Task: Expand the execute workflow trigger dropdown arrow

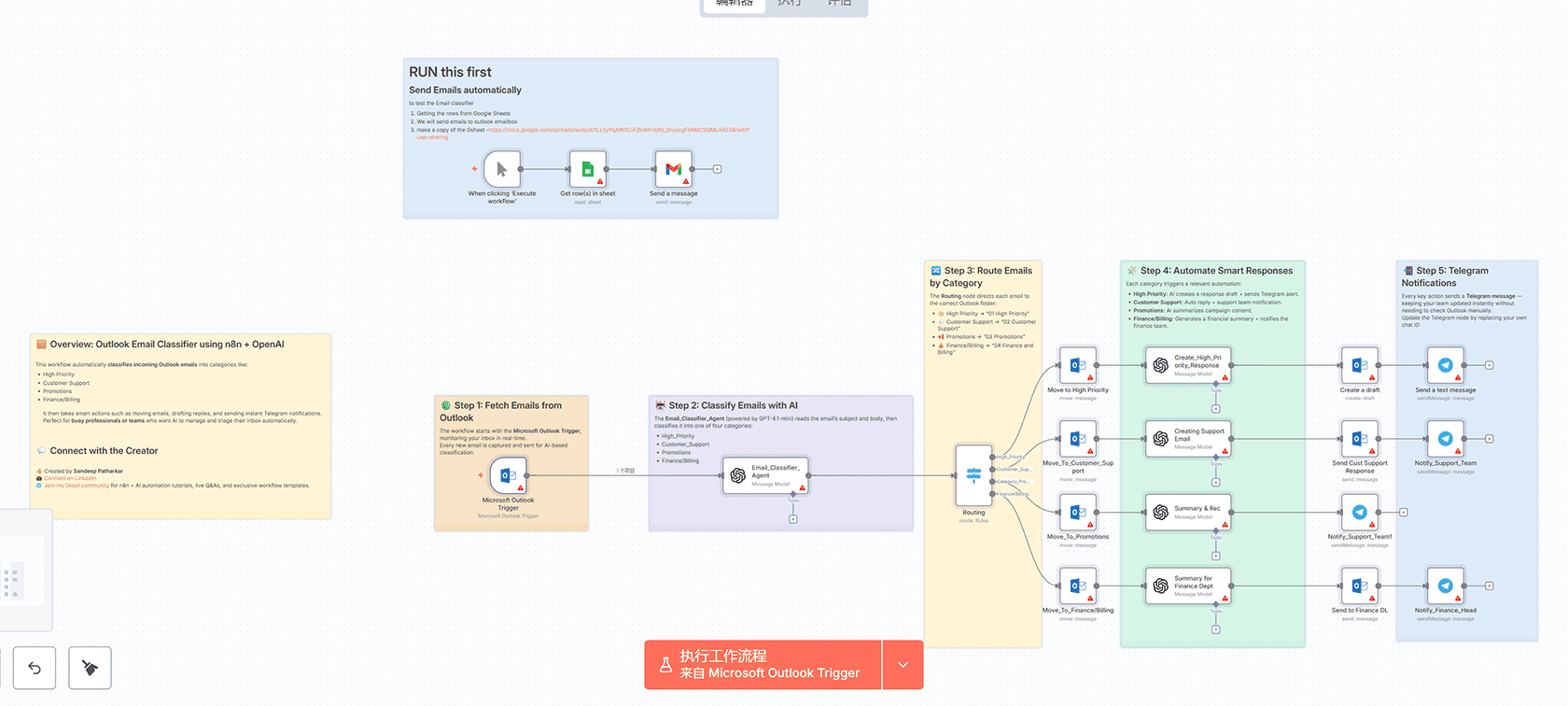Action: pyautogui.click(x=903, y=665)
